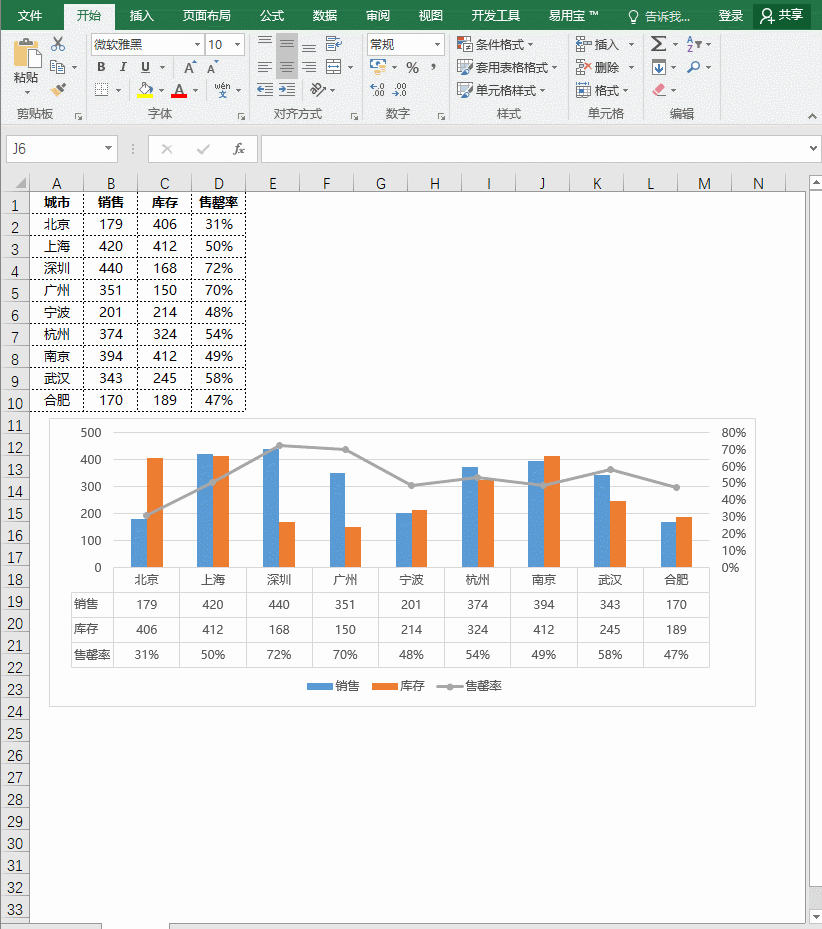Apply yellow fill color bucket
Screen dimensions: 822x929
145,90
